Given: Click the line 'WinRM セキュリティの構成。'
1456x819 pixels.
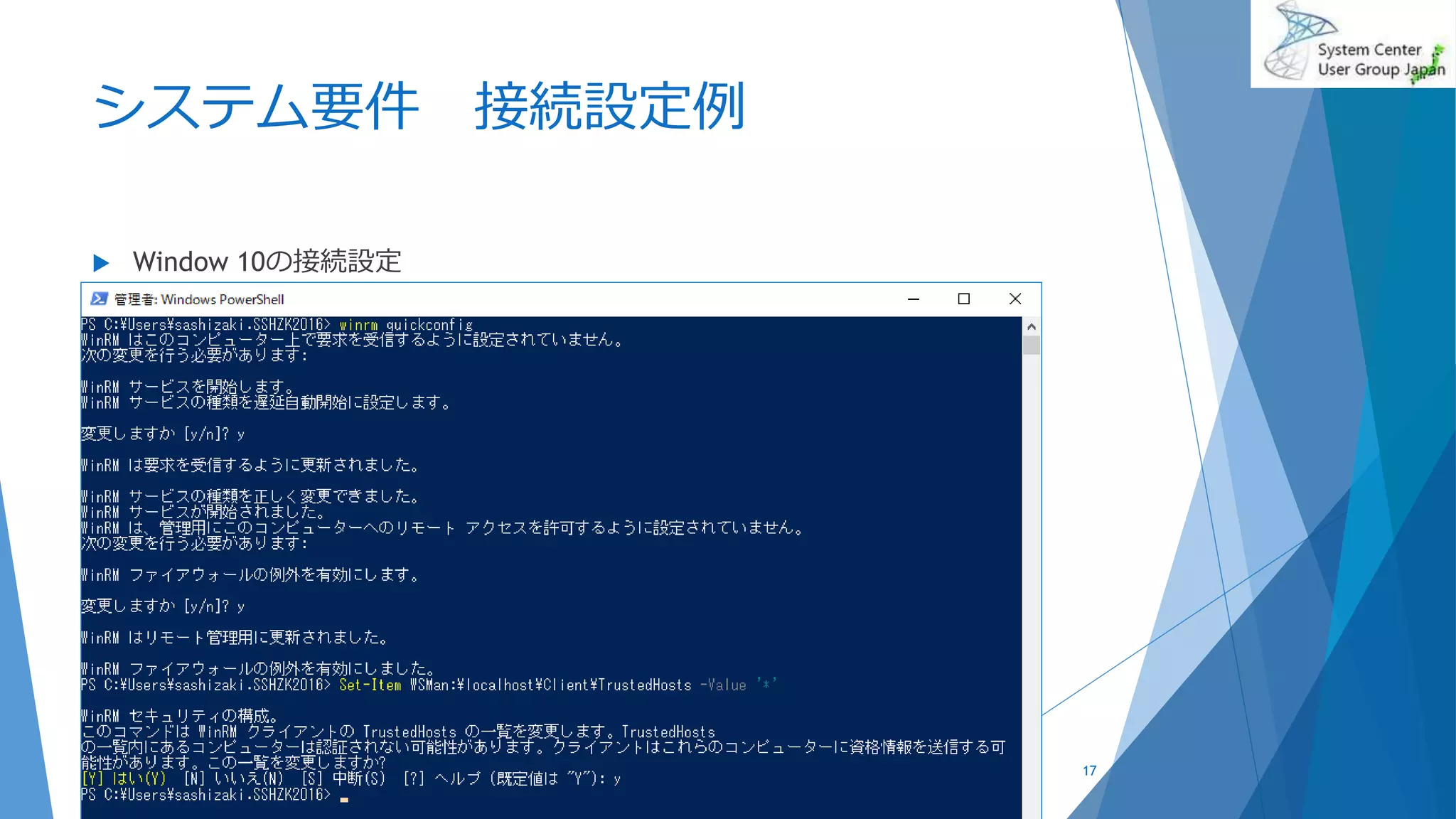Looking at the screenshot, I should [x=180, y=716].
